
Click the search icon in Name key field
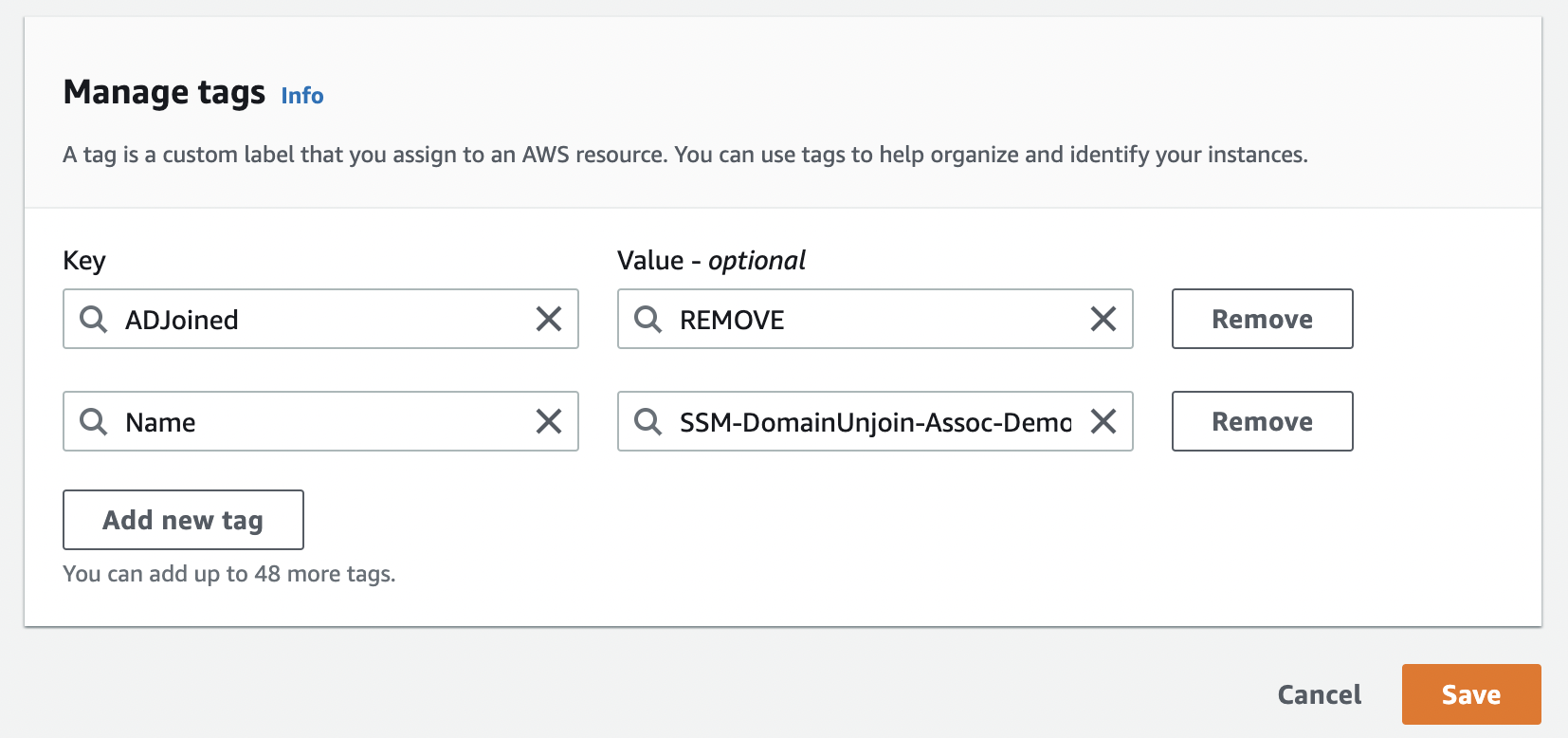(93, 422)
